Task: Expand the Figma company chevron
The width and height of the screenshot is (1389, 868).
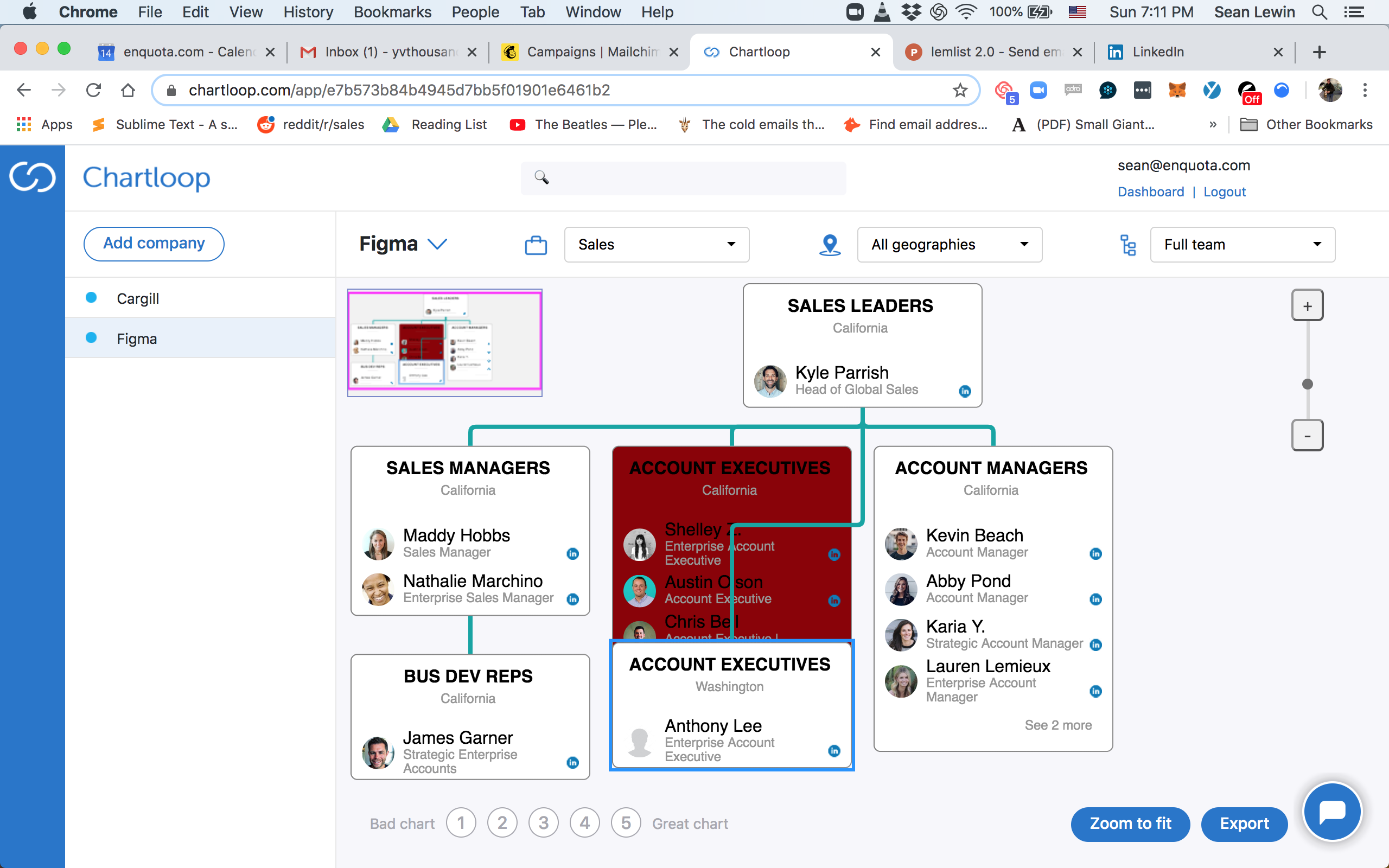Action: (x=437, y=245)
